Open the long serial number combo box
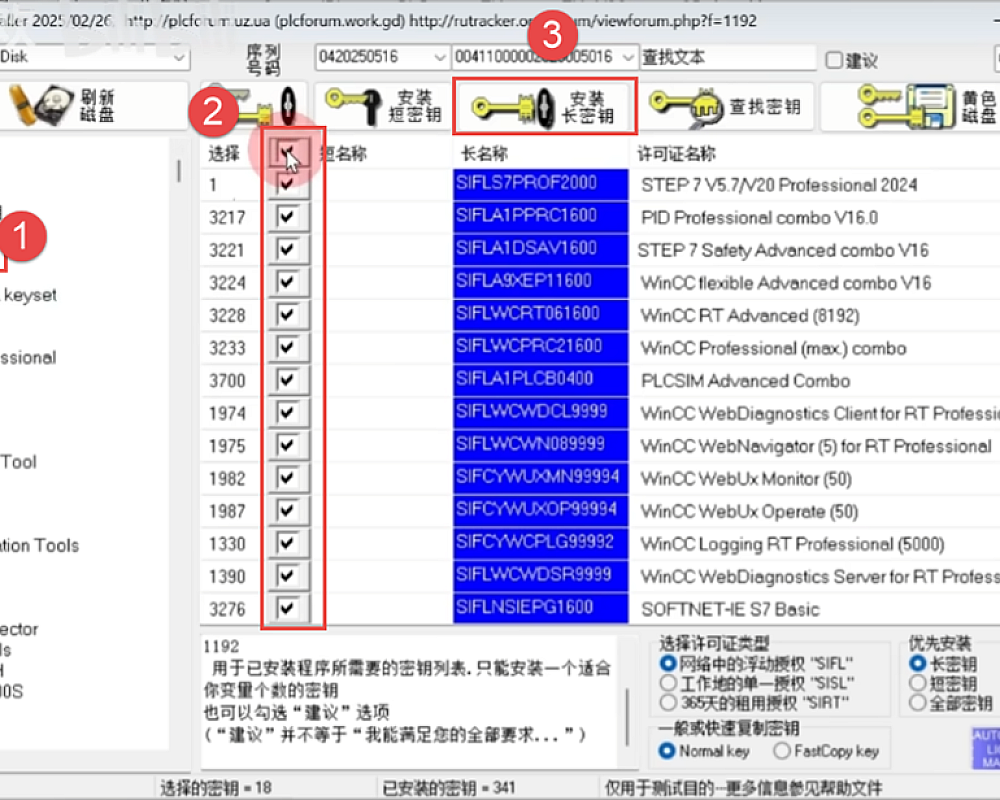 627,57
